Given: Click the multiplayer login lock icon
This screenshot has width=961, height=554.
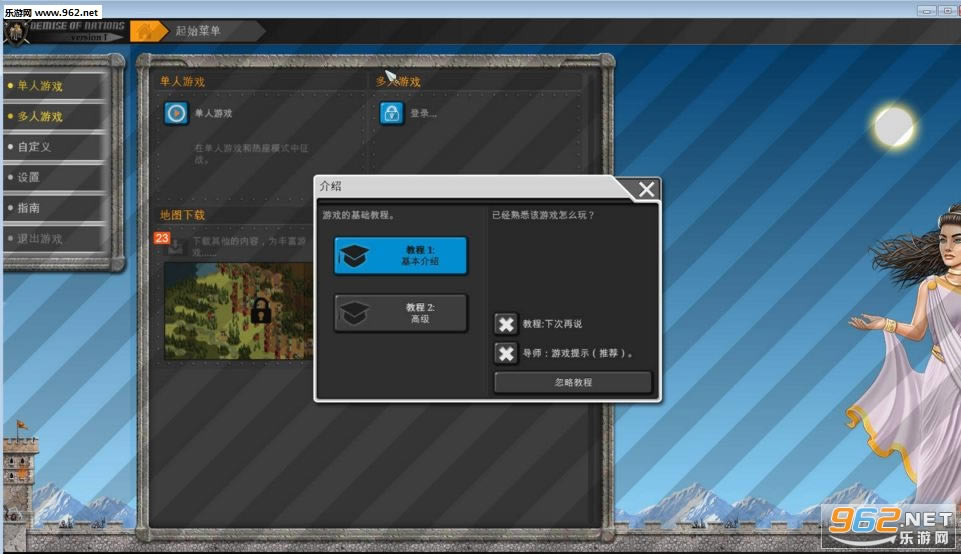Looking at the screenshot, I should (x=391, y=113).
